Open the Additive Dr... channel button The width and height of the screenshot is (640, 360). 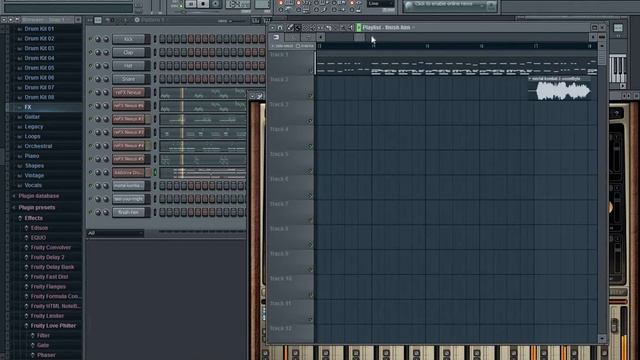coord(129,173)
